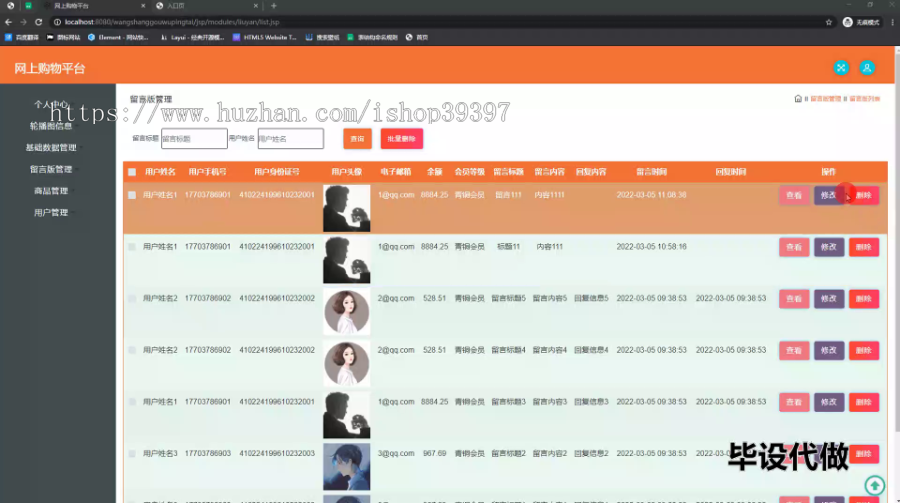Click 修改 in the 留言标题5 row
This screenshot has height=503, width=900.
pos(828,299)
